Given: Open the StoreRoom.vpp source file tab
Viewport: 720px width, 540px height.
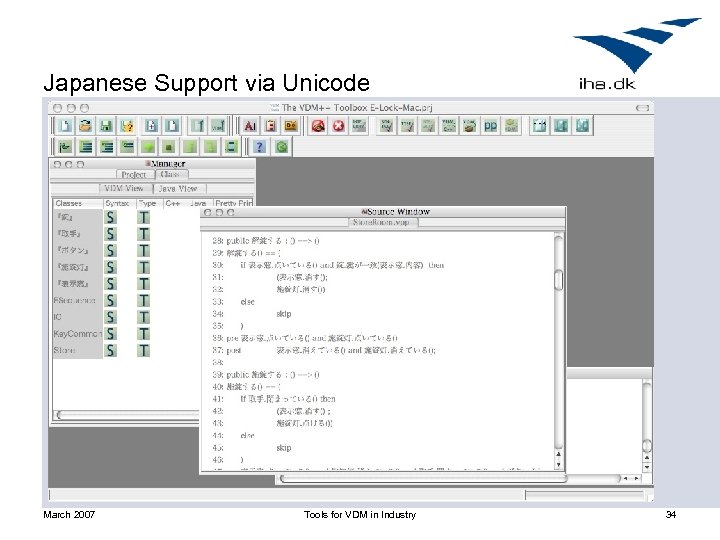Looking at the screenshot, I should [x=381, y=222].
